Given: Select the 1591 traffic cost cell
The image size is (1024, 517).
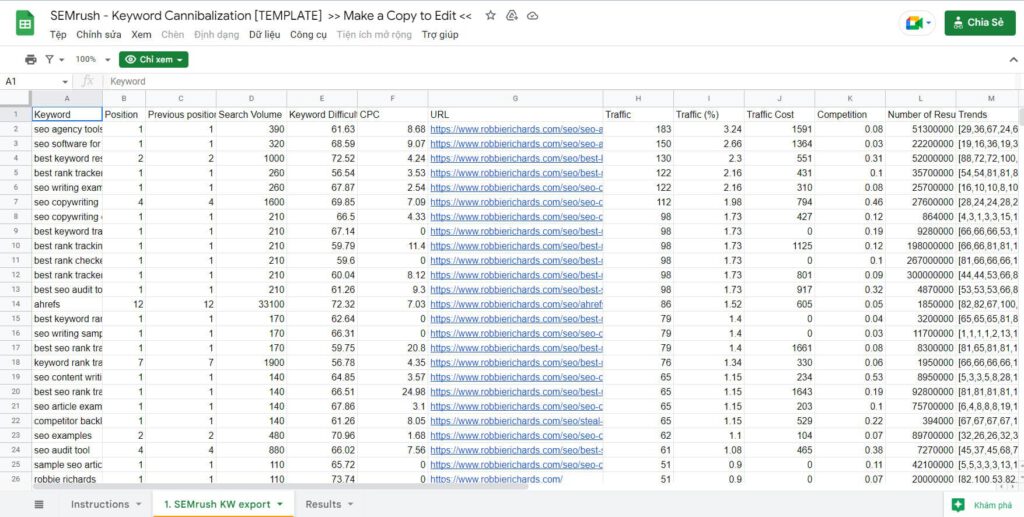Looking at the screenshot, I should tap(780, 129).
